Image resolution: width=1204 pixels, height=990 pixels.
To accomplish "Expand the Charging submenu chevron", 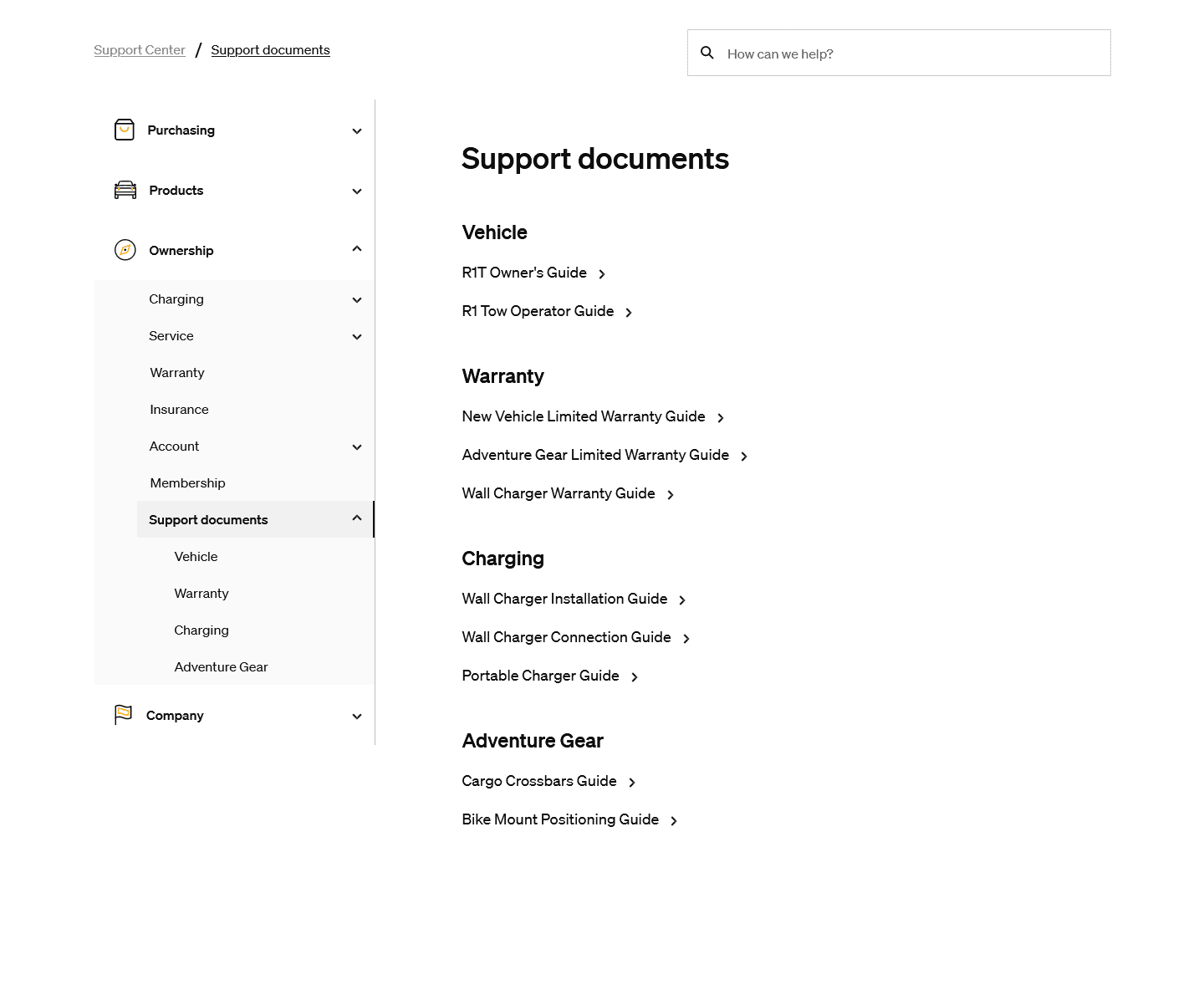I will click(x=357, y=300).
